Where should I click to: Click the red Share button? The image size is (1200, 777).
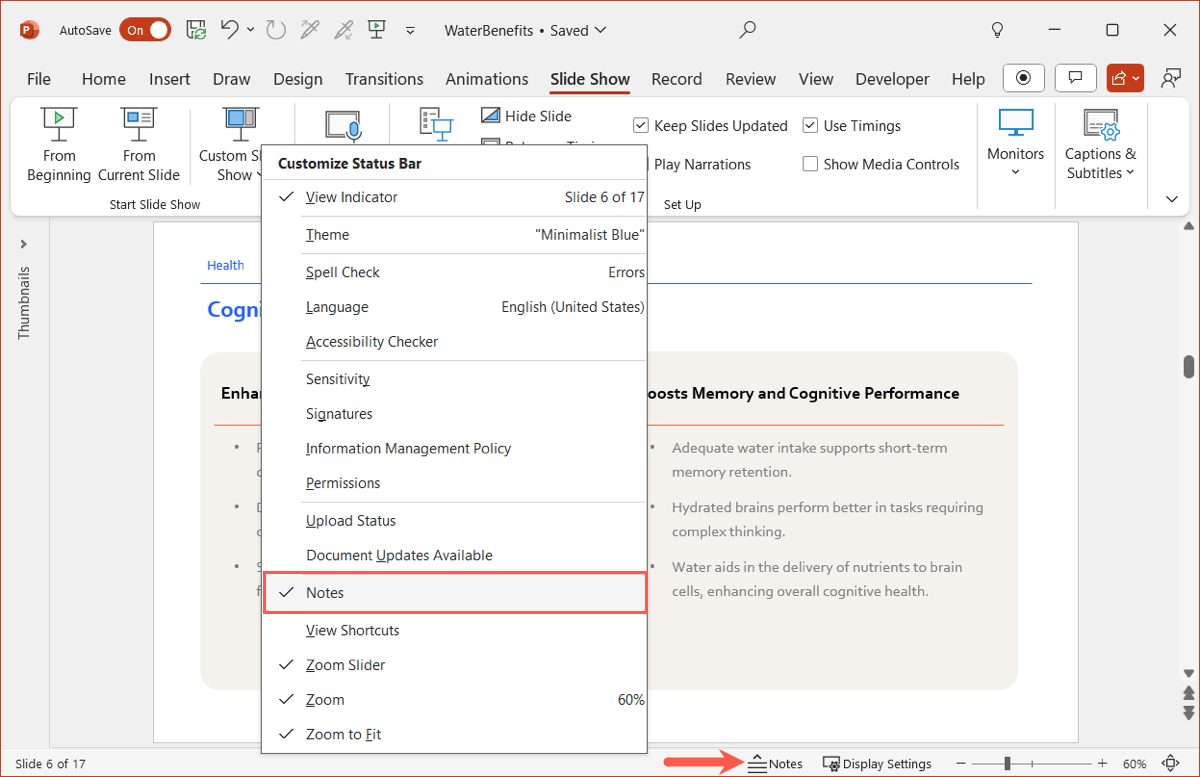pyautogui.click(x=1125, y=78)
